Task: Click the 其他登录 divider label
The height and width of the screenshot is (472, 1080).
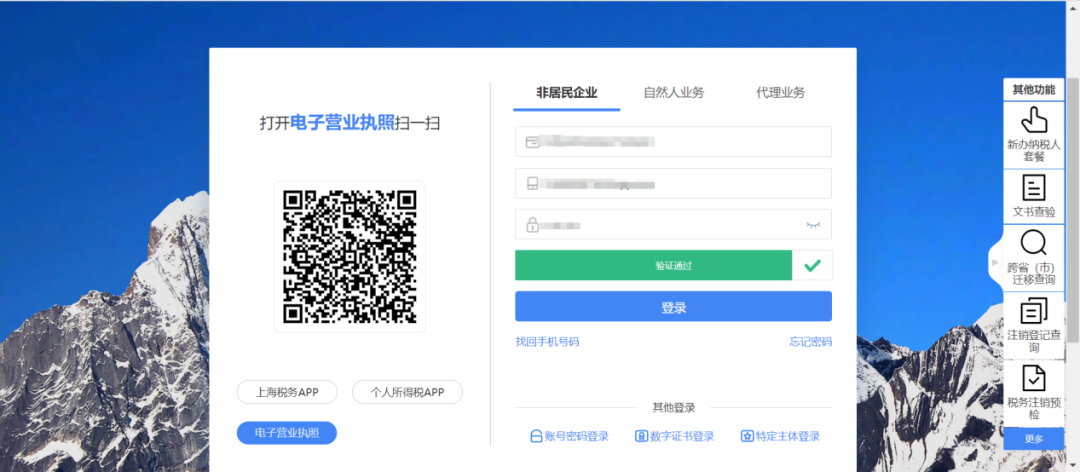Action: tap(674, 408)
